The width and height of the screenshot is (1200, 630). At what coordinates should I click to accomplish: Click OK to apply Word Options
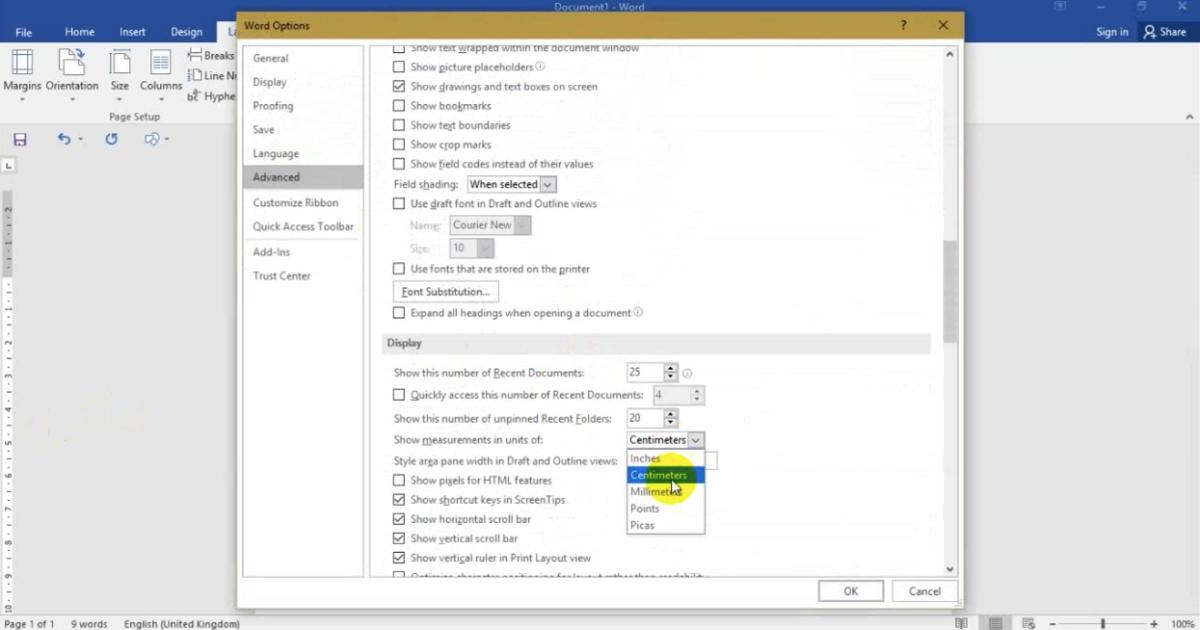(x=850, y=591)
